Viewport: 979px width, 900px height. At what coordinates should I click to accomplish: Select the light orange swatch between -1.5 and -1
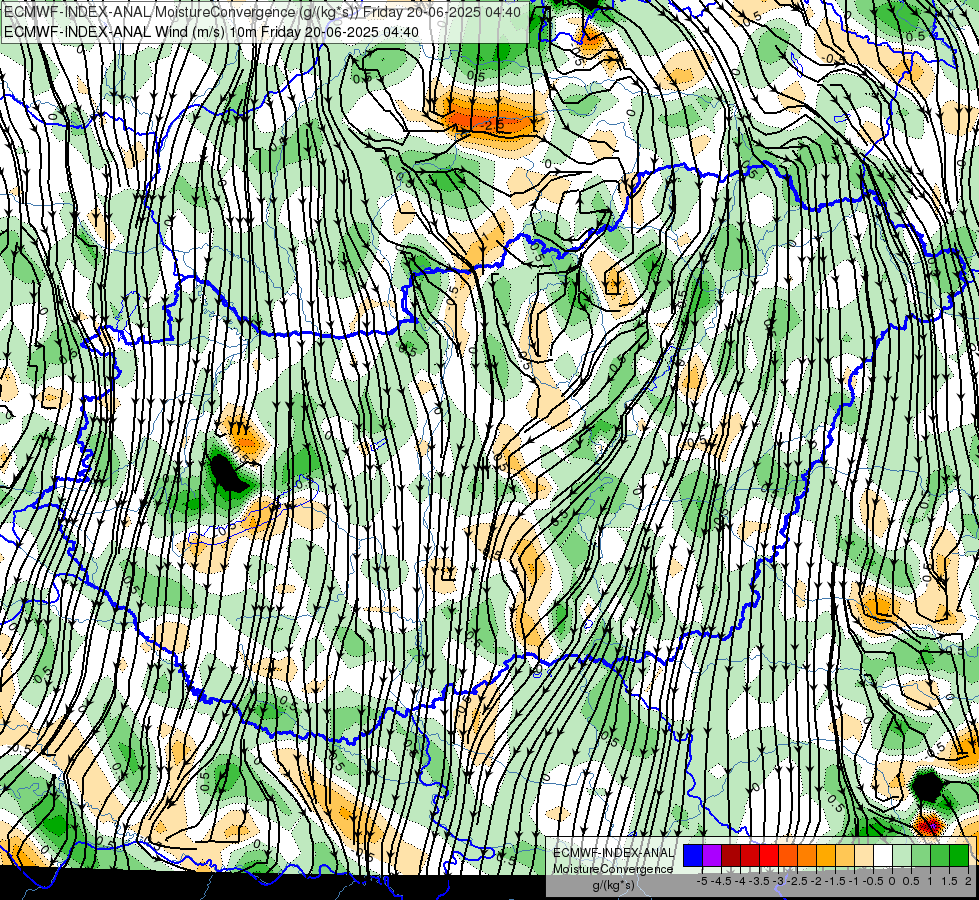pos(845,855)
